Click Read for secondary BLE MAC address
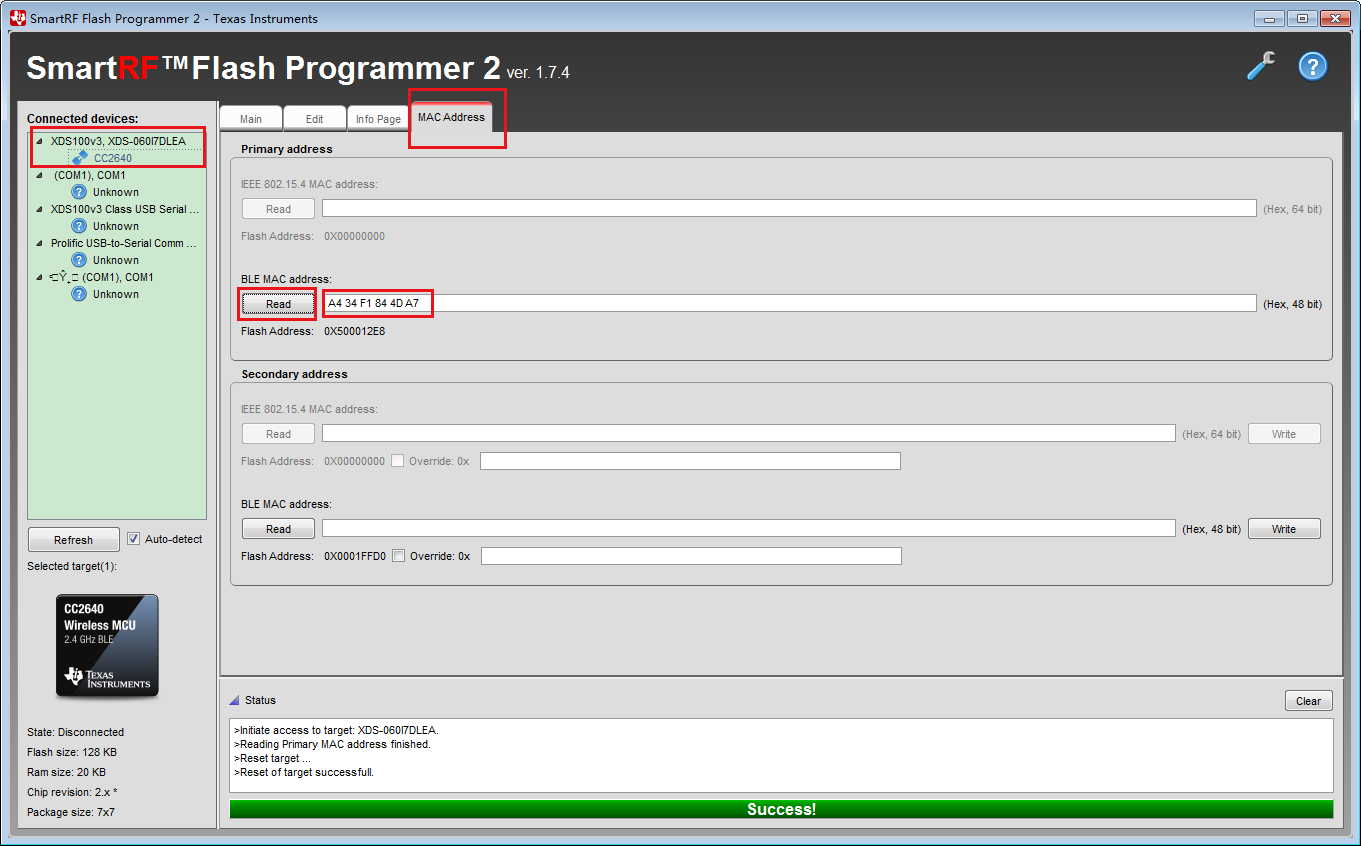 [x=279, y=529]
